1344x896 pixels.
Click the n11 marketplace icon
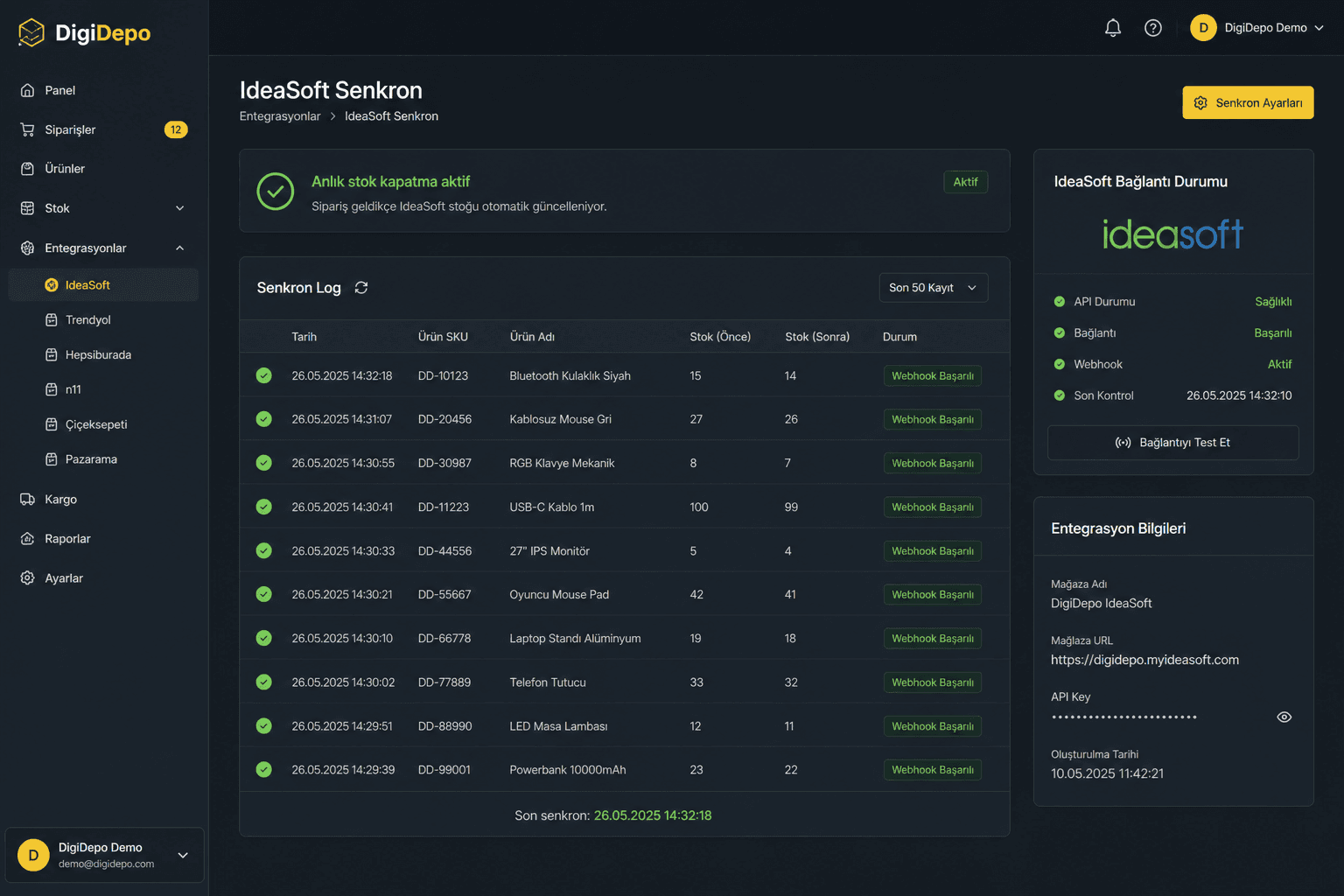(52, 389)
